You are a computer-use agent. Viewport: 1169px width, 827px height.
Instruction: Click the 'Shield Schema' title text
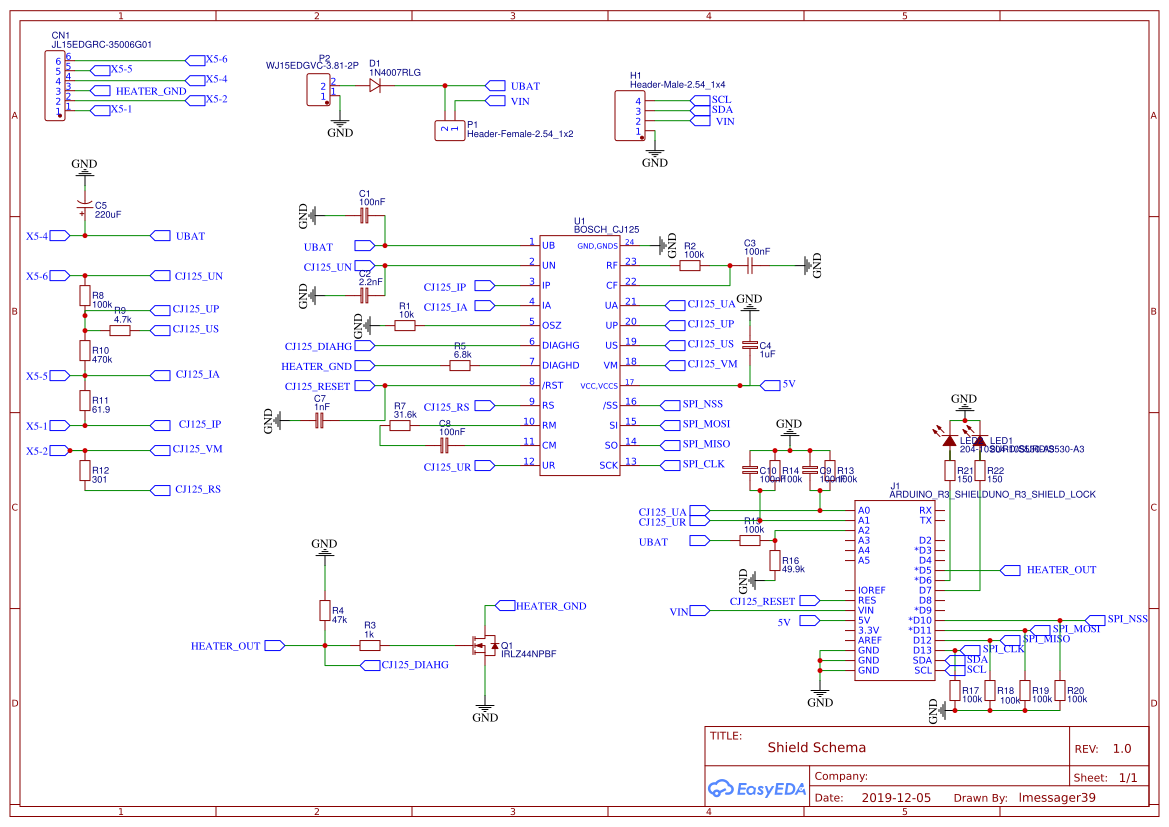point(816,747)
